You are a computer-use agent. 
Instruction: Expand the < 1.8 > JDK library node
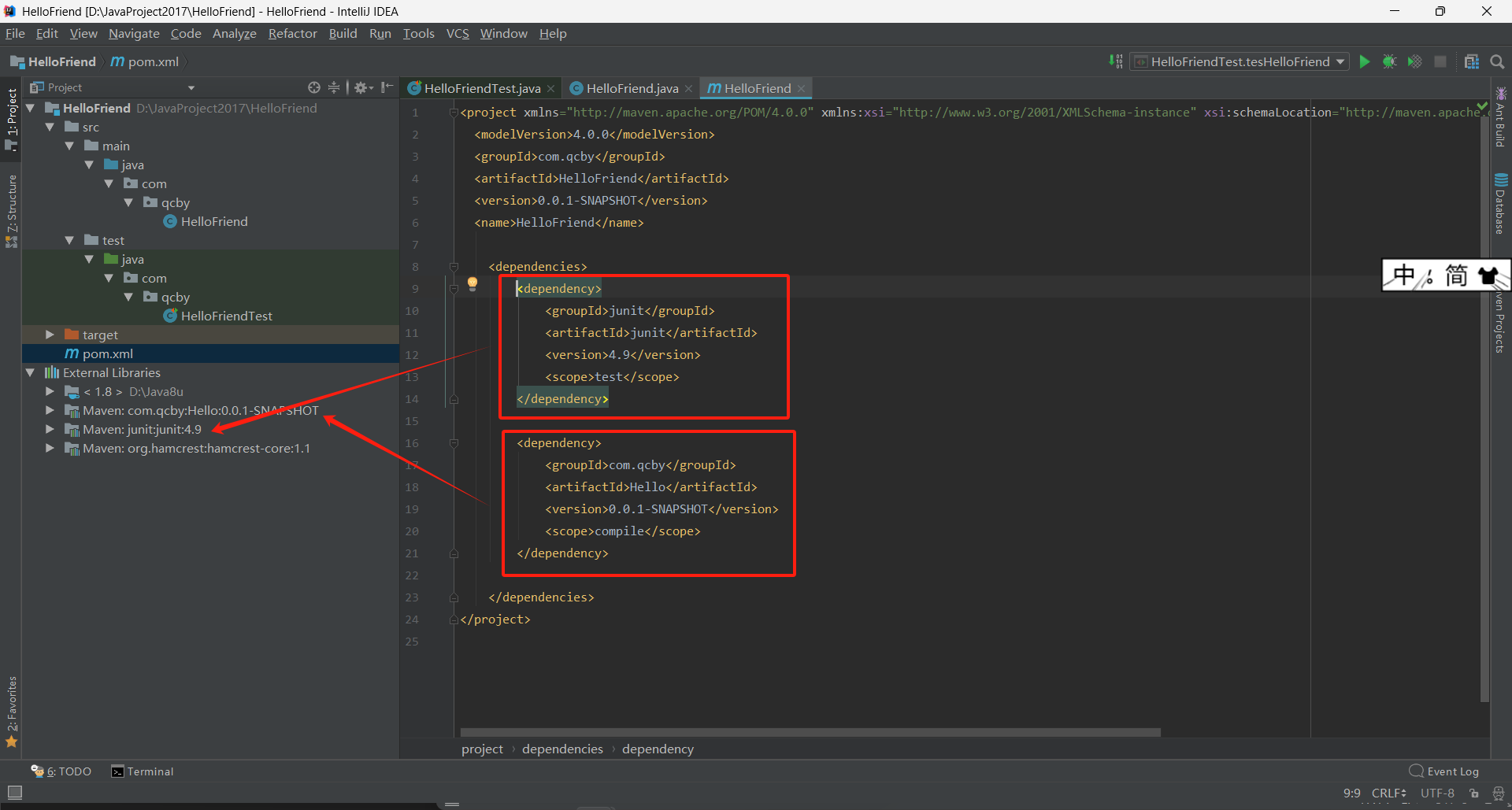(50, 391)
